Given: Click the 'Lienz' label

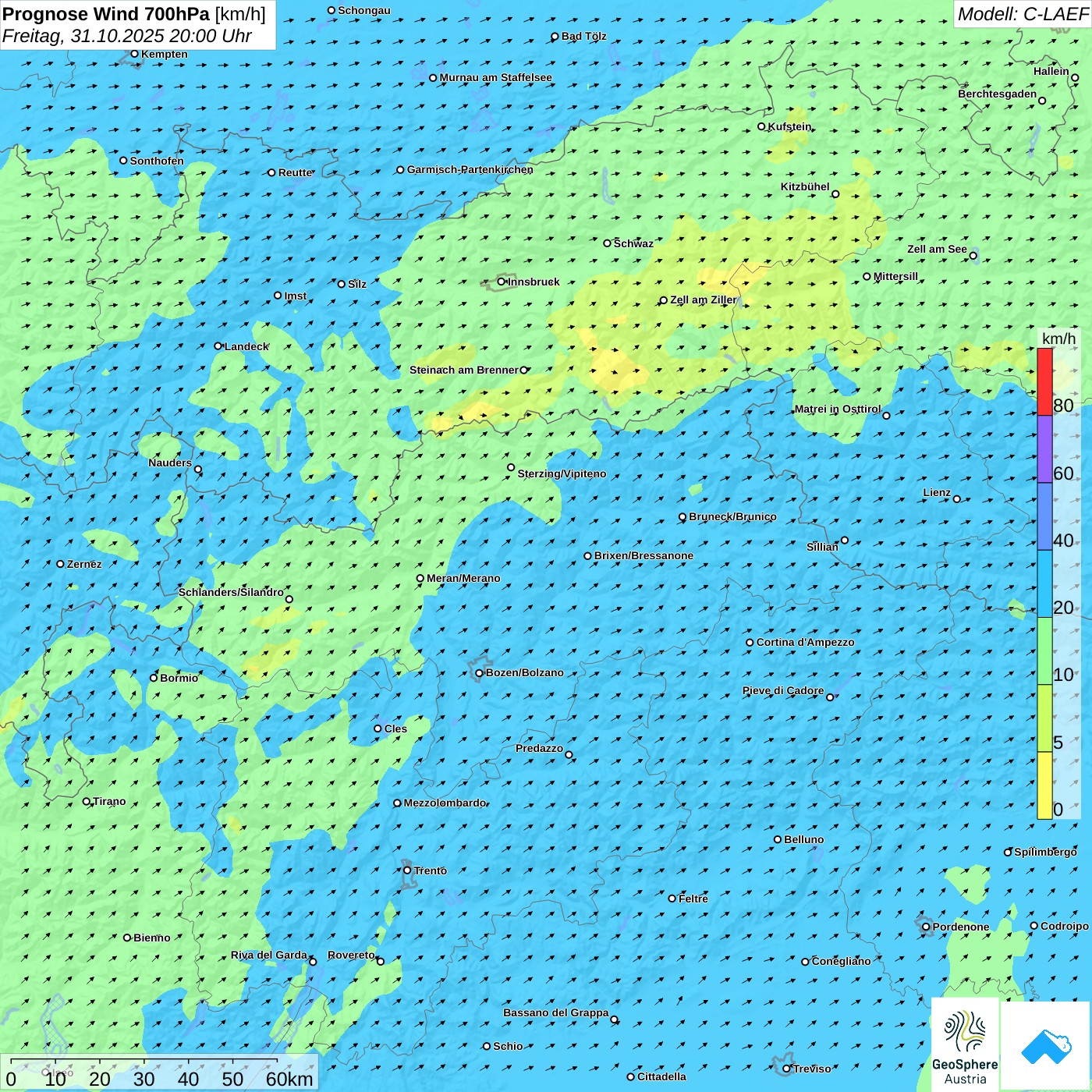Looking at the screenshot, I should click(937, 493).
